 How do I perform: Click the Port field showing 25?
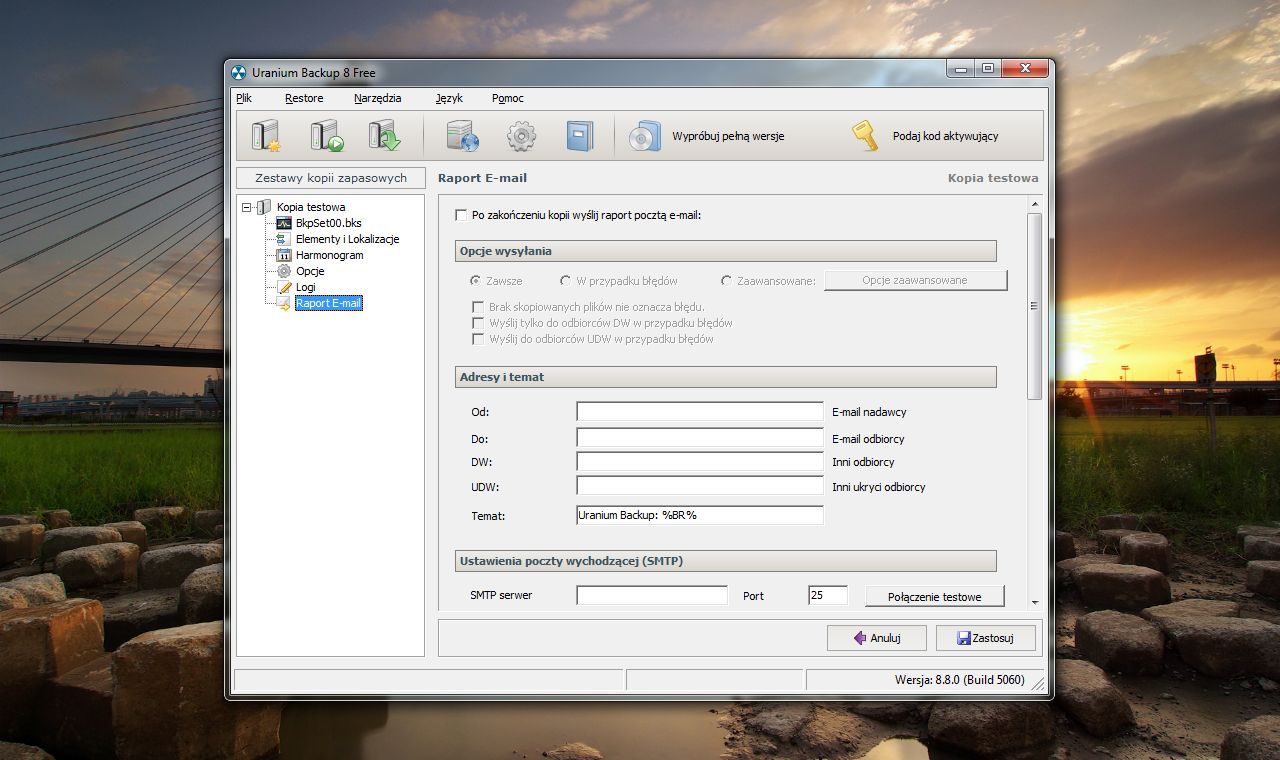828,595
